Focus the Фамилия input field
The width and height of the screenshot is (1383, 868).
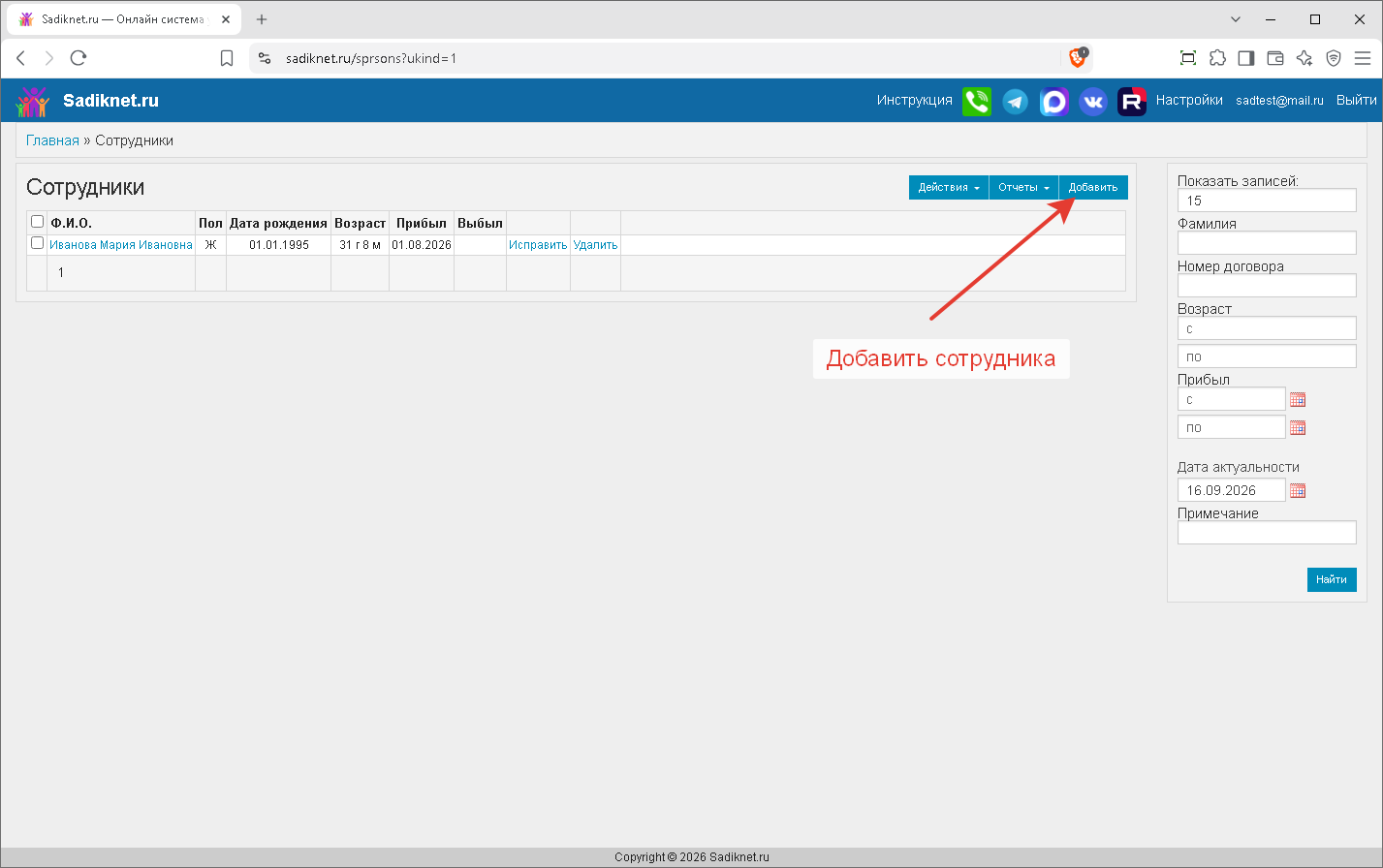[x=1267, y=242]
